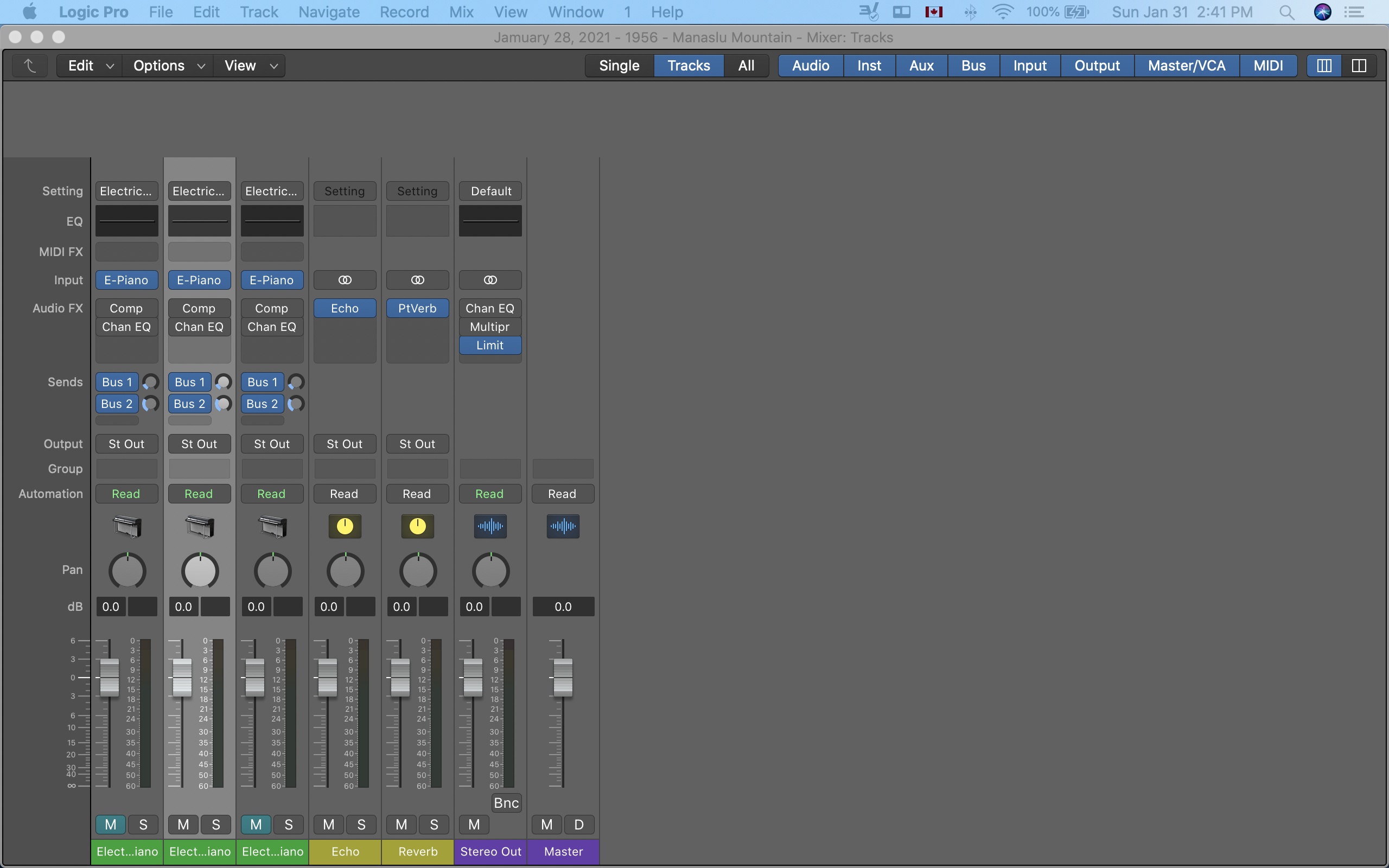Click the volume fader on Master channel
Screen dimensions: 1389x868
click(563, 678)
